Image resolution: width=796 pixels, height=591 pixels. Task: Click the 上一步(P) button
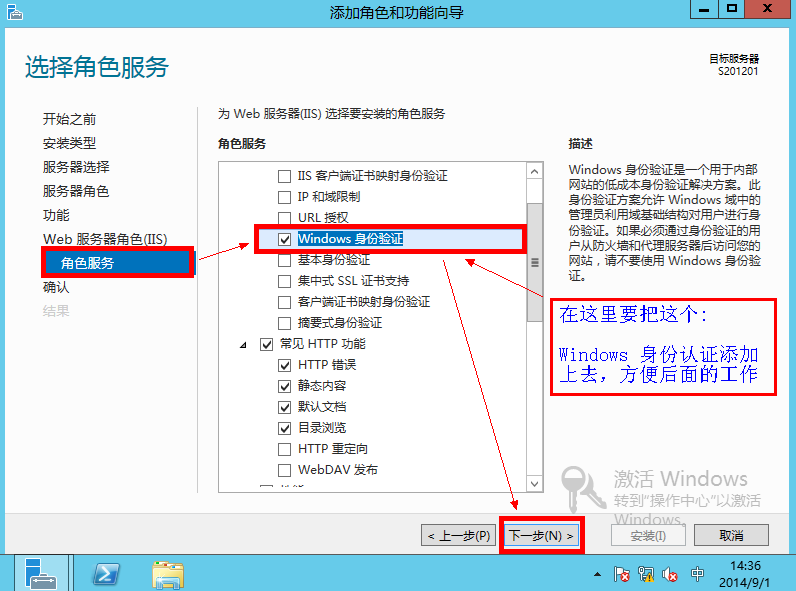(x=459, y=535)
